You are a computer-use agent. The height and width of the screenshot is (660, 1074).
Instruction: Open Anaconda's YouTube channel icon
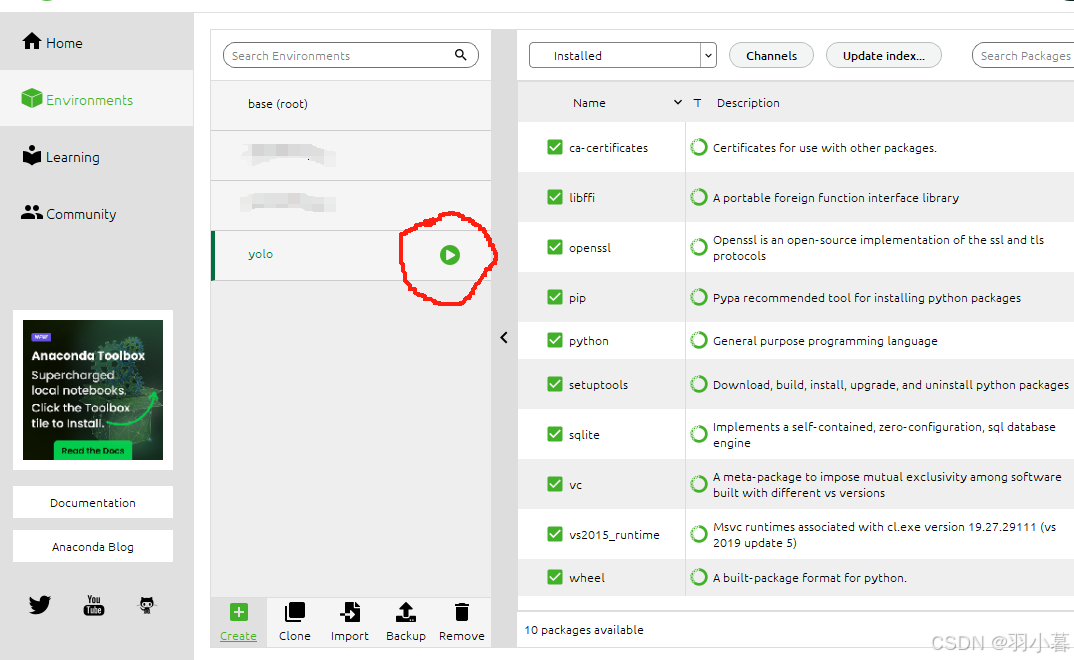pyautogui.click(x=94, y=605)
